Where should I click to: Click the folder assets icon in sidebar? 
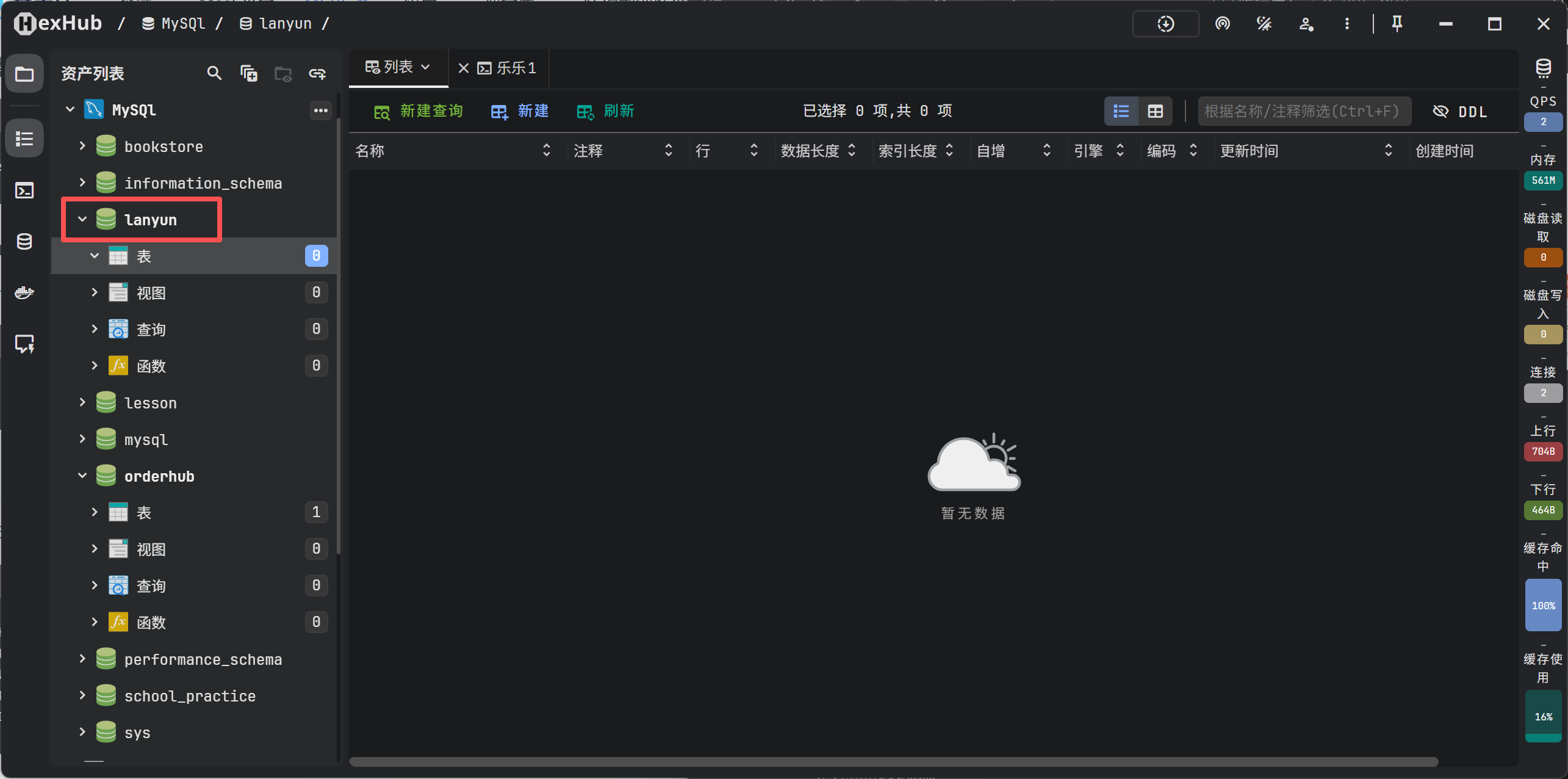coord(24,74)
